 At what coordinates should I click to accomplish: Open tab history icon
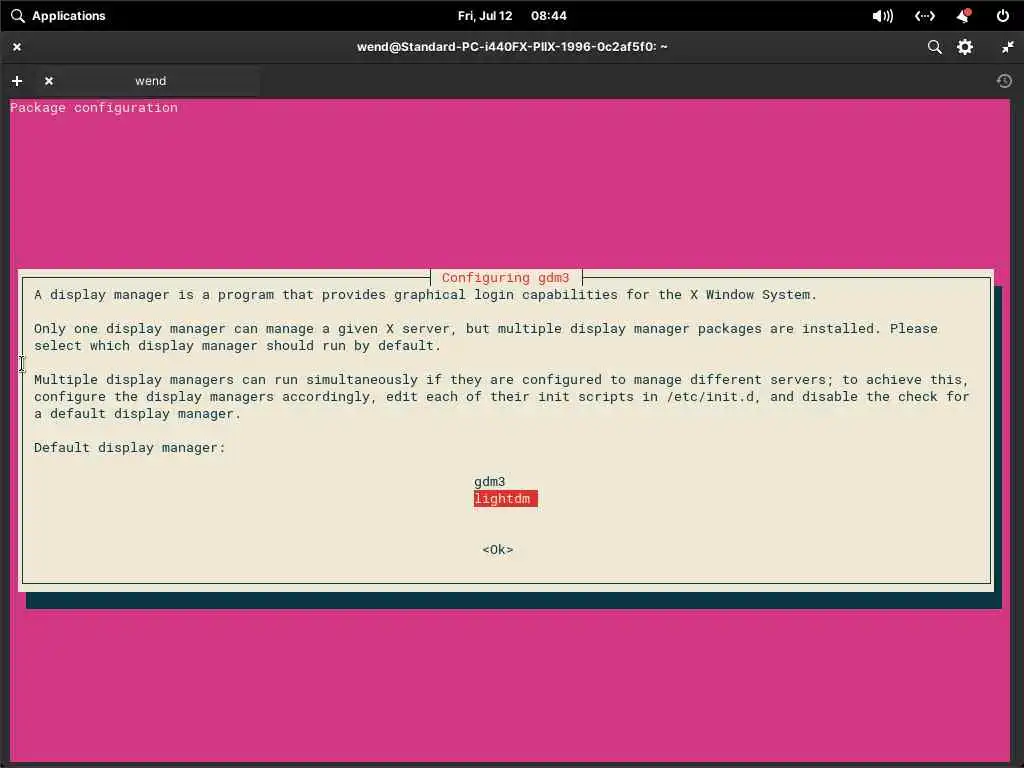point(1004,81)
